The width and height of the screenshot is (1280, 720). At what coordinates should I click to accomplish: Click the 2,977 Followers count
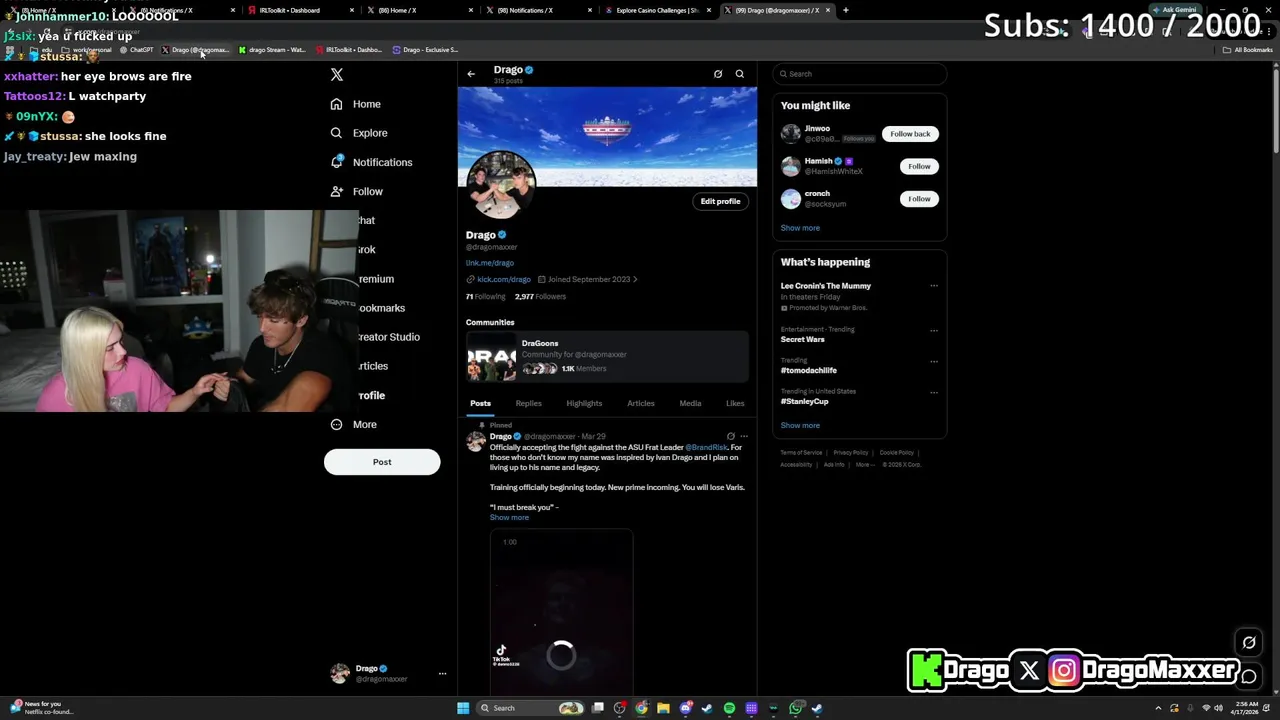(x=540, y=297)
